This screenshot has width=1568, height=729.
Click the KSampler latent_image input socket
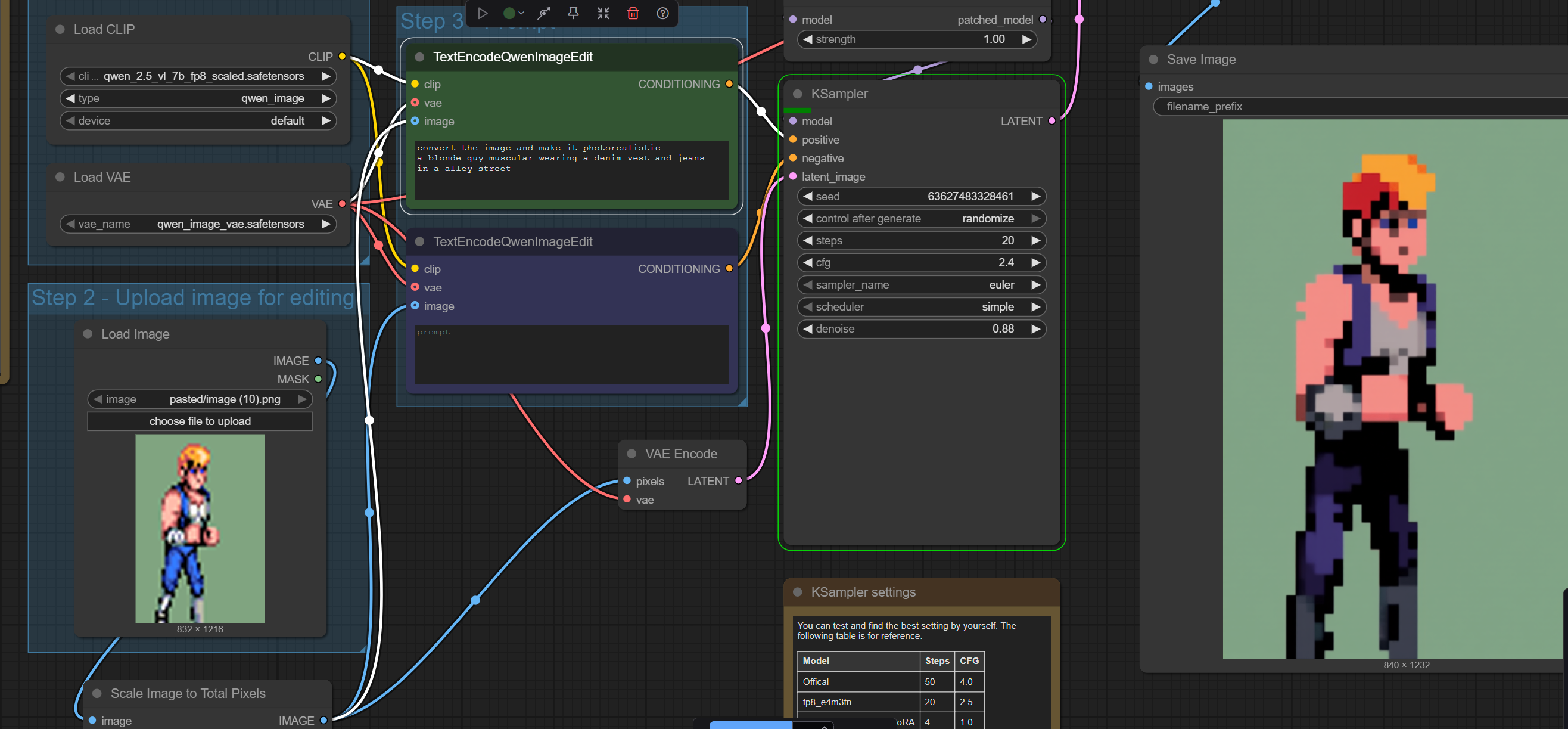tap(793, 176)
